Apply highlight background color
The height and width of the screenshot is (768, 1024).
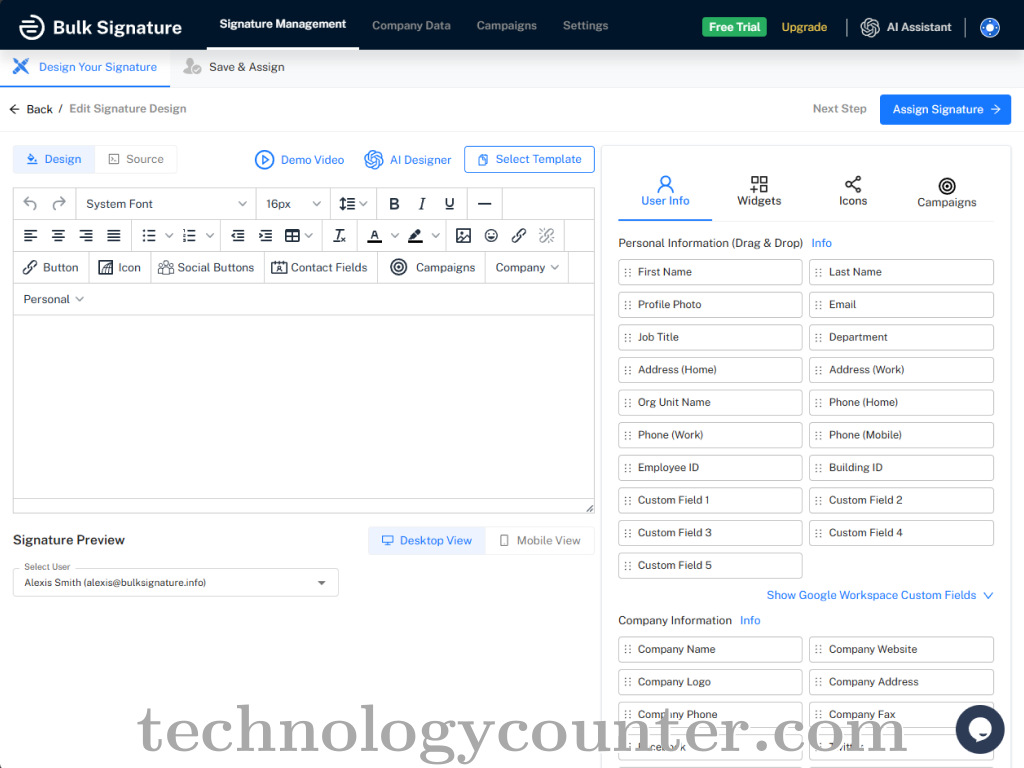415,236
